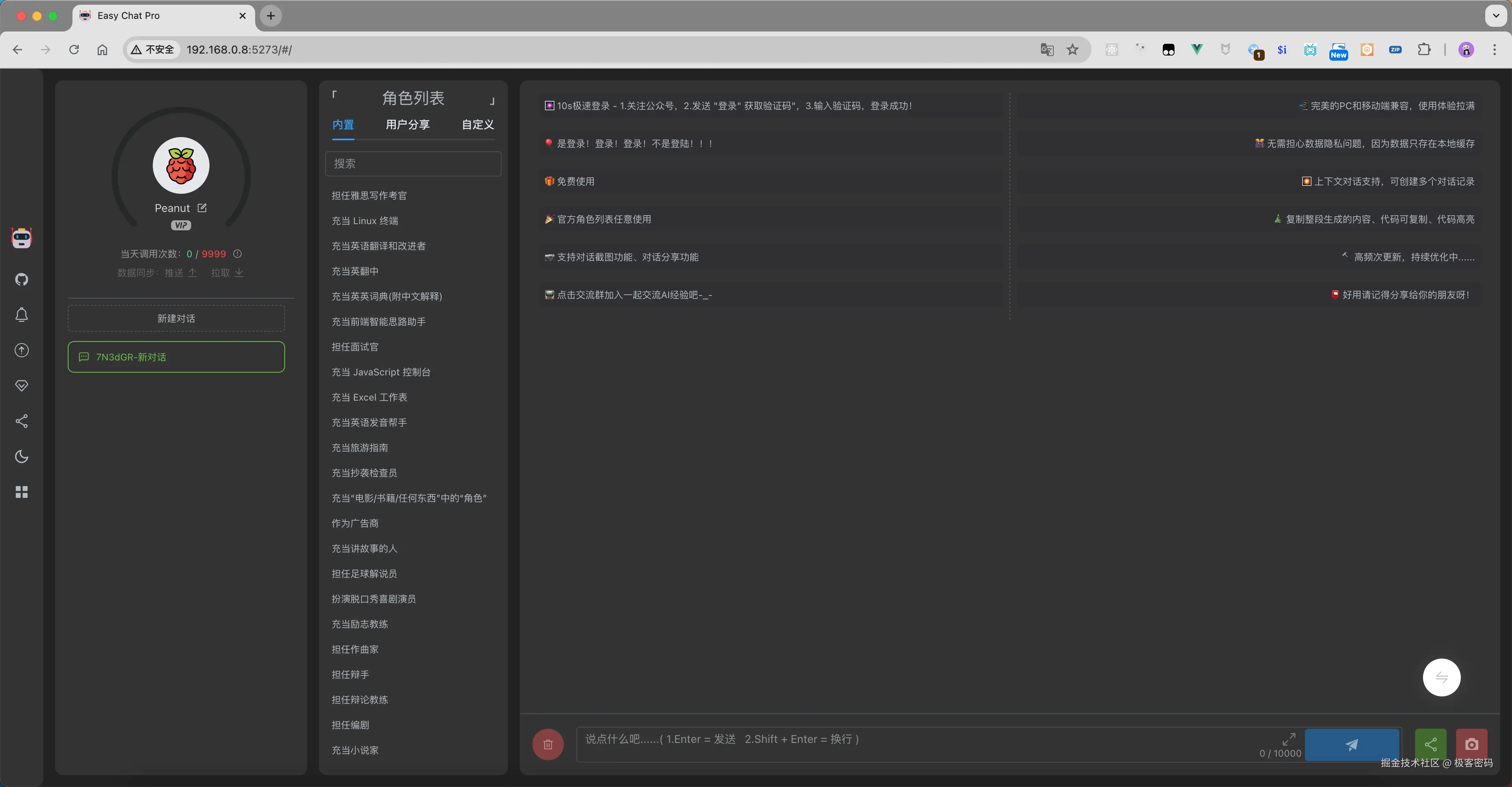
Task: Toggle dark mode with the moon icon
Action: click(22, 457)
